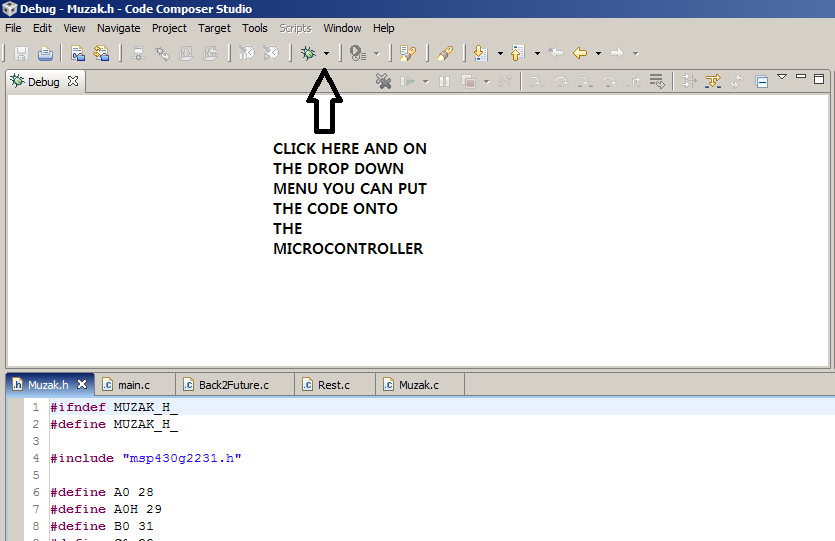Click the Suspend pause icon
The image size is (835, 541).
click(444, 81)
